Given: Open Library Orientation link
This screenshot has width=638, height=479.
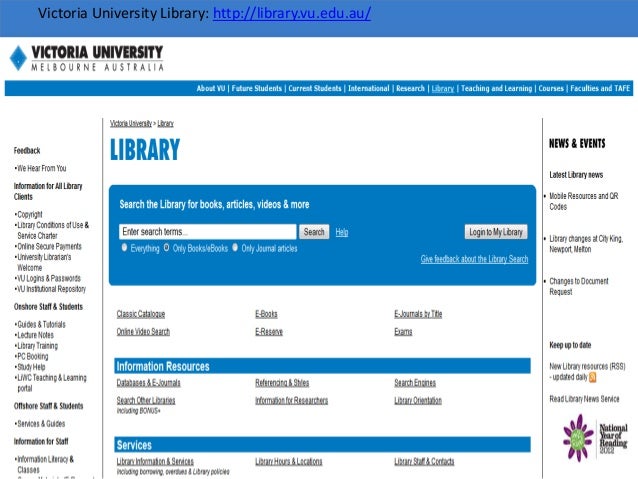Looking at the screenshot, I should point(418,400).
